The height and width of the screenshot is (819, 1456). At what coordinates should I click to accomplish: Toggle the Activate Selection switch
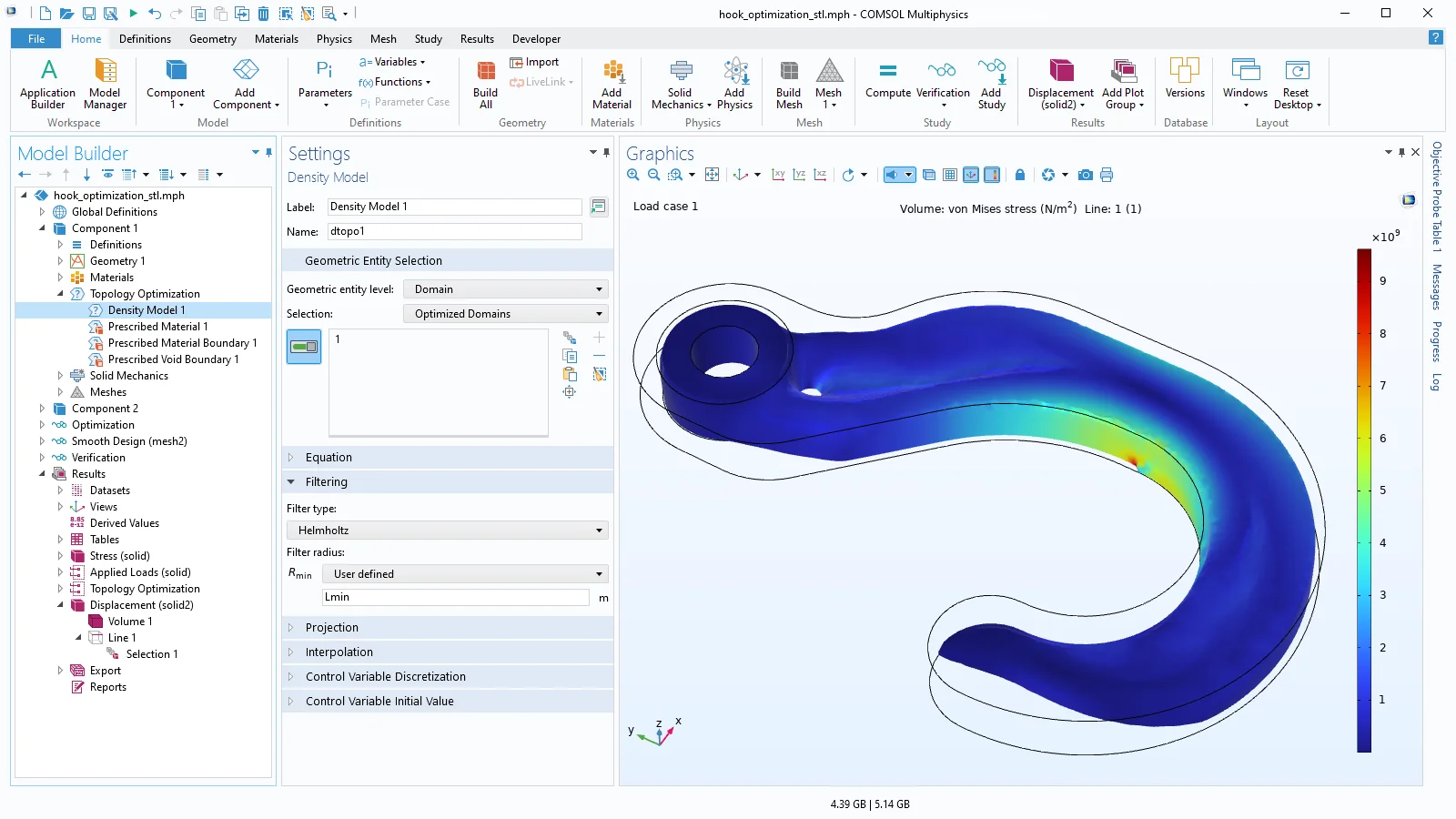click(304, 347)
